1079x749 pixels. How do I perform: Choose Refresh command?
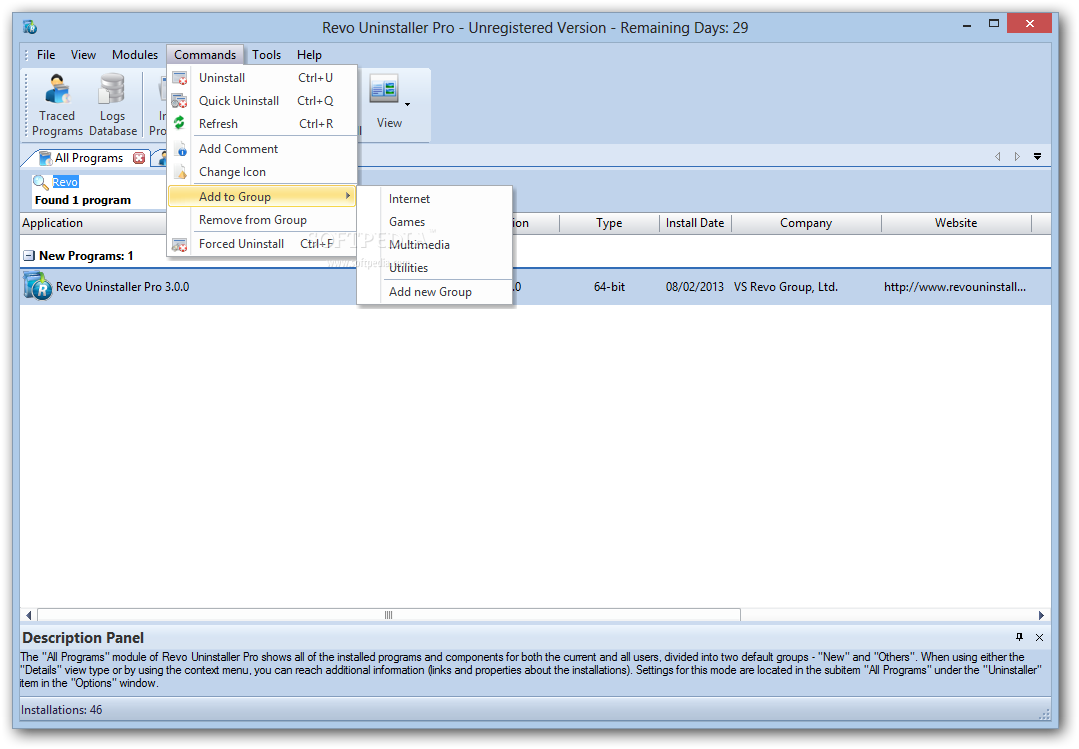click(262, 124)
